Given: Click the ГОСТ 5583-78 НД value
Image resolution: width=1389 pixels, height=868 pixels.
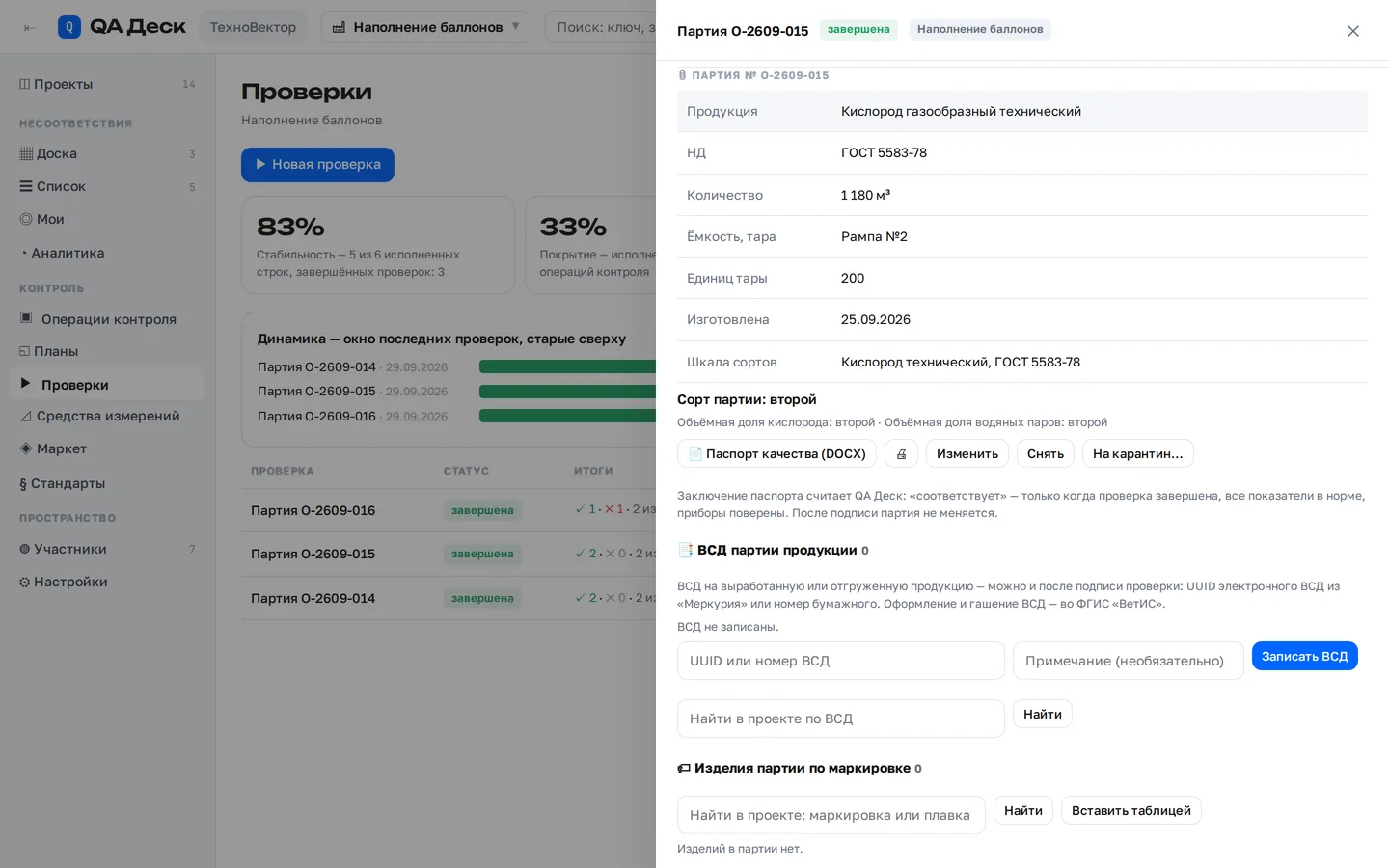Looking at the screenshot, I should [x=884, y=152].
